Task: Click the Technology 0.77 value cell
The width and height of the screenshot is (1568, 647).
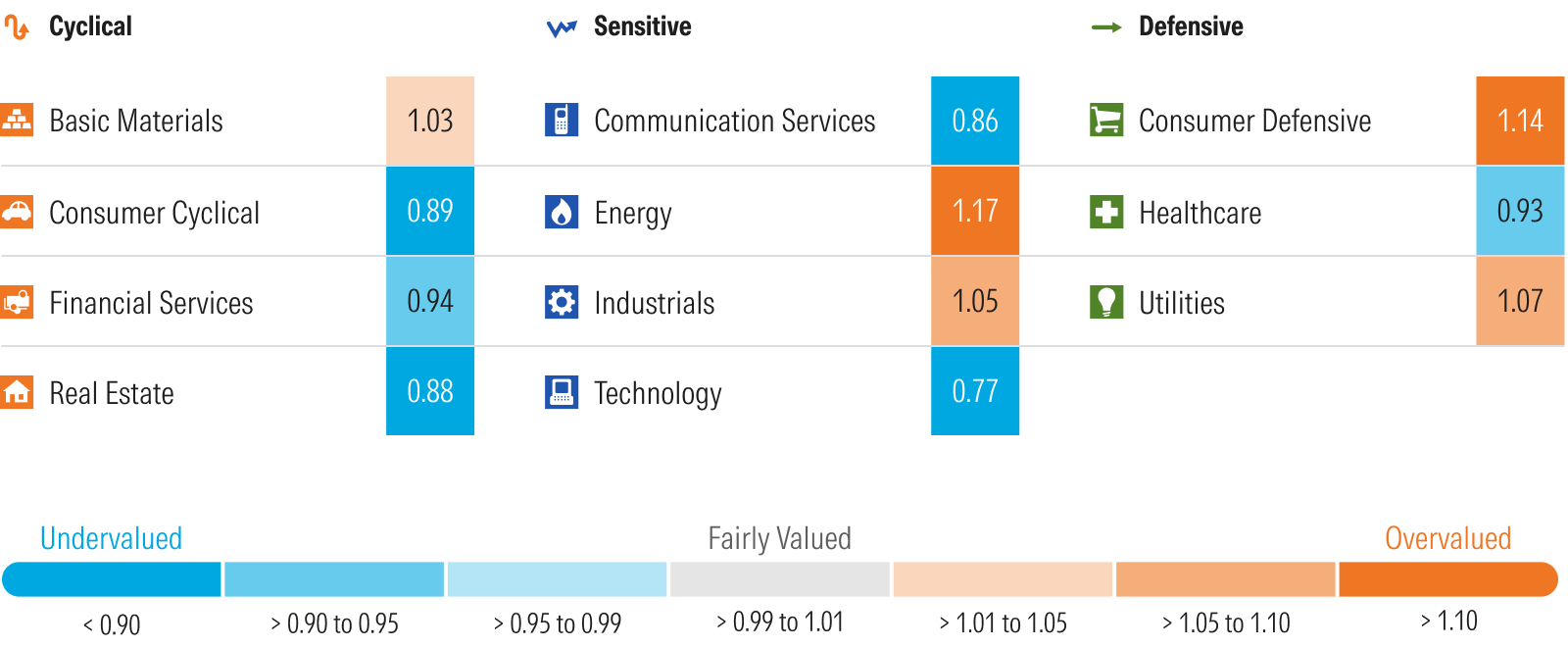Action: (x=975, y=391)
